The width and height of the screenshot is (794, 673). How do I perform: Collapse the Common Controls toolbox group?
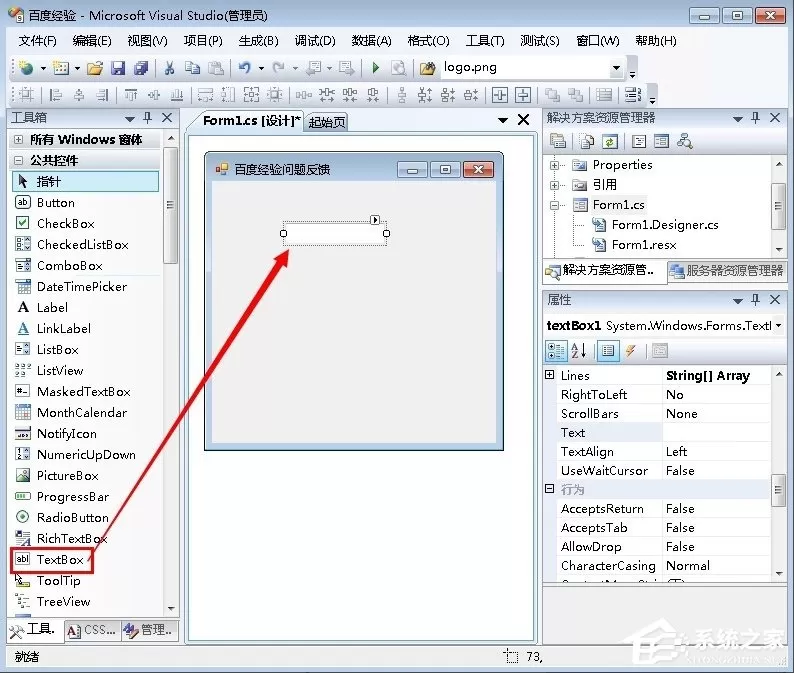tap(18, 161)
